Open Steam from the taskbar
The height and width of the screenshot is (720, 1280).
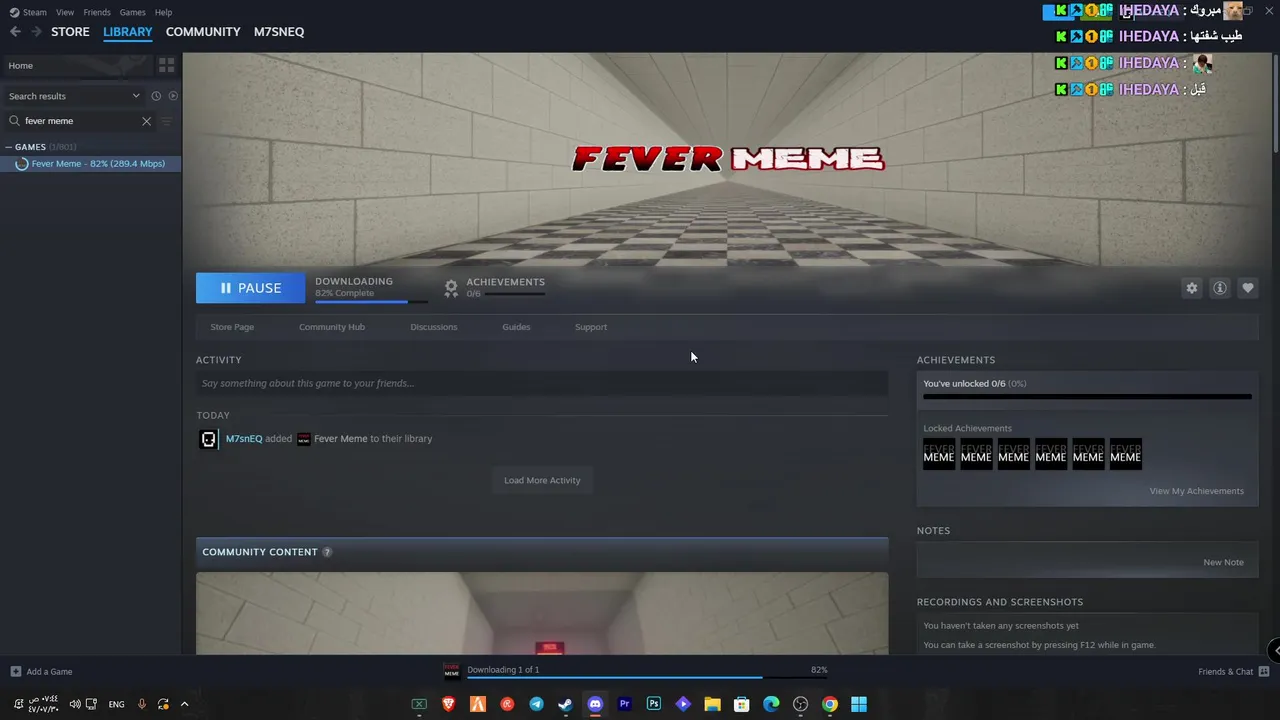point(566,704)
